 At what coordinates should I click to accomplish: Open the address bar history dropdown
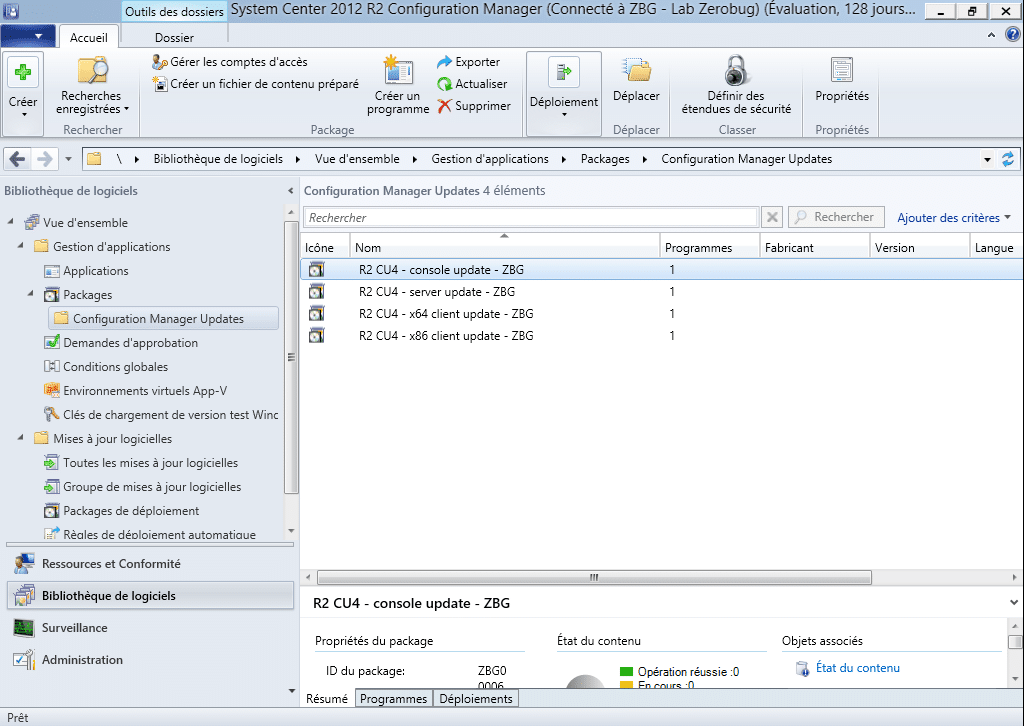[x=987, y=159]
